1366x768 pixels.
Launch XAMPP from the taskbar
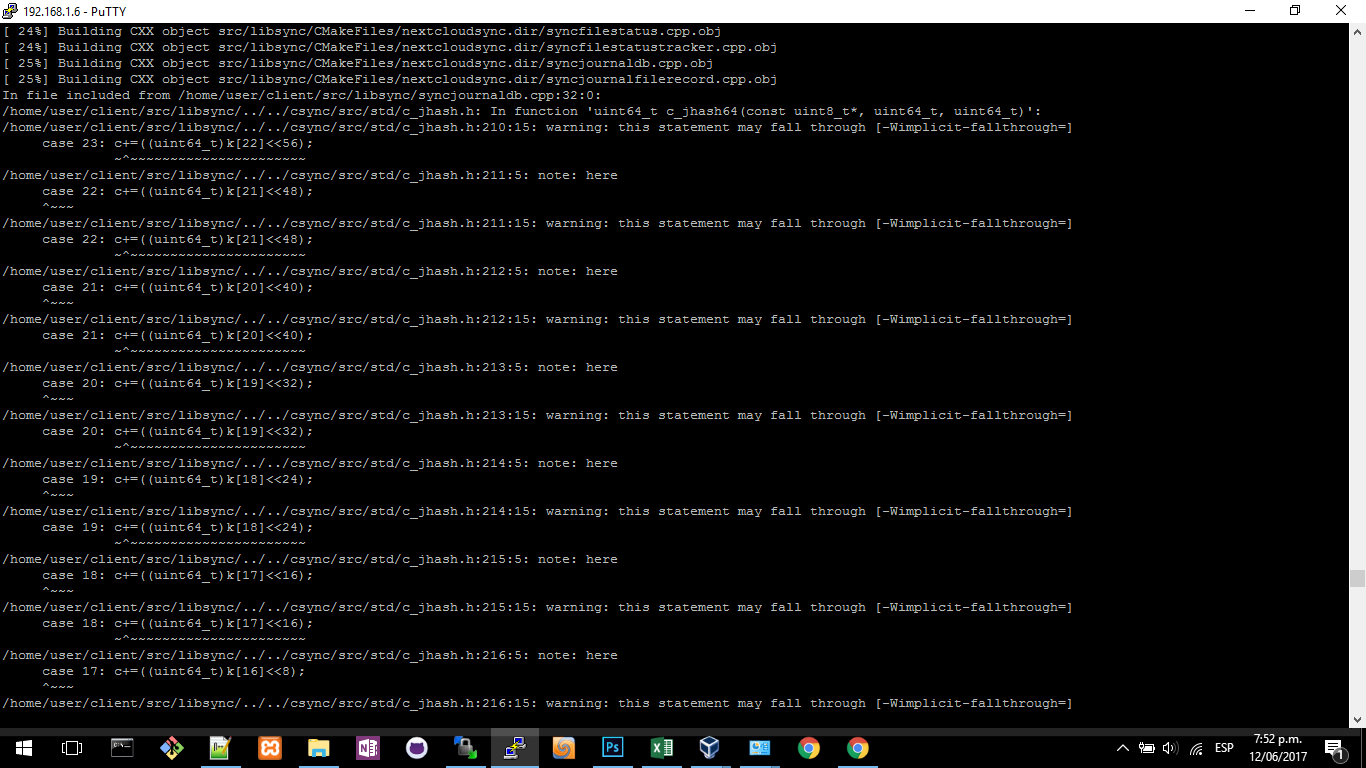click(269, 748)
